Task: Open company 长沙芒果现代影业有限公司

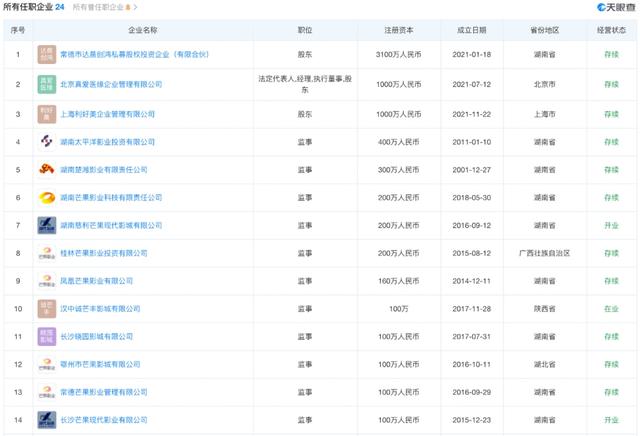Action: click(x=104, y=420)
